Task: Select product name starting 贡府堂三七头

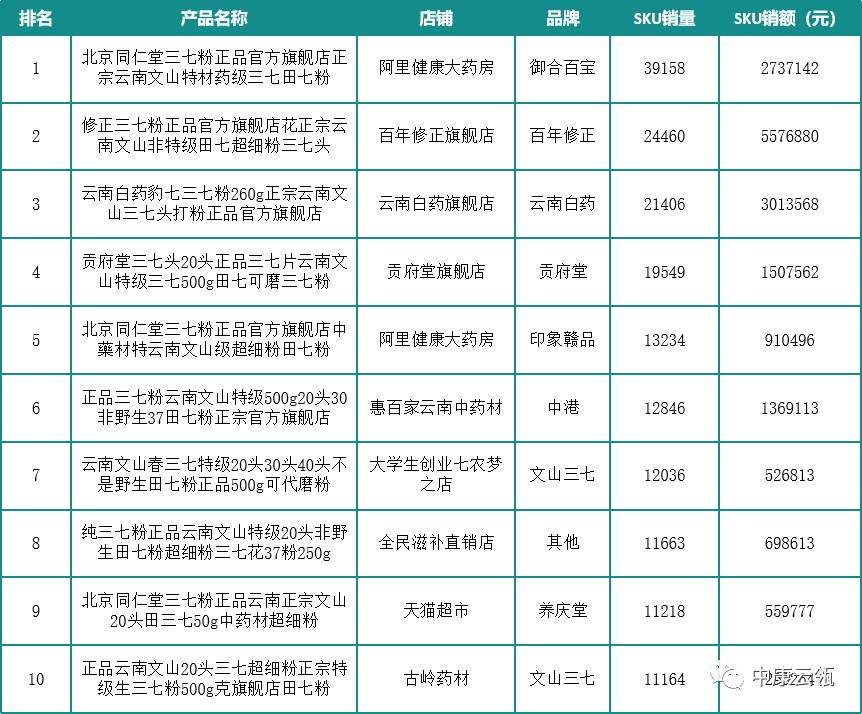Action: [214, 272]
